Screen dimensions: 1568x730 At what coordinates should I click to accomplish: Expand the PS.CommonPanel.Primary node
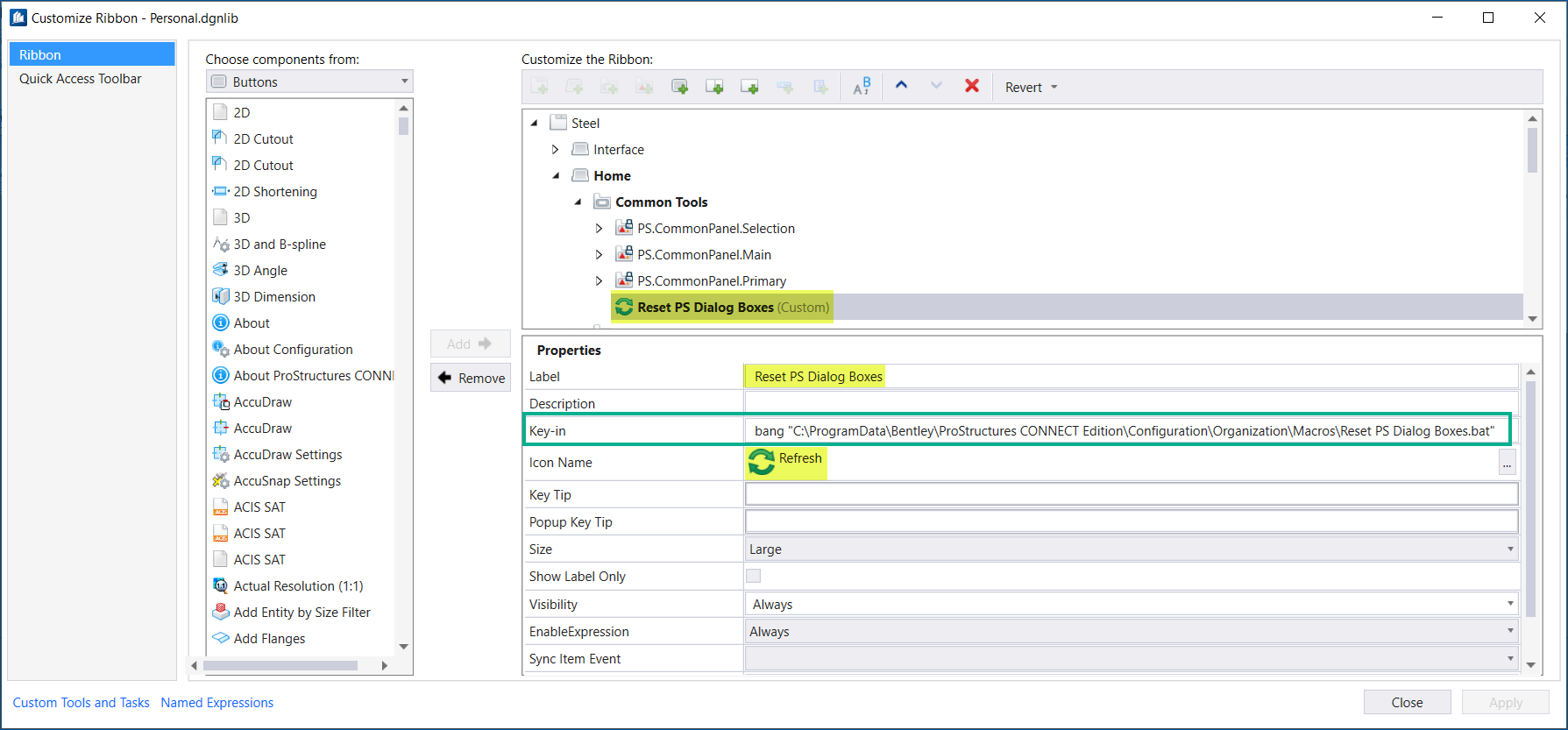pyautogui.click(x=600, y=280)
